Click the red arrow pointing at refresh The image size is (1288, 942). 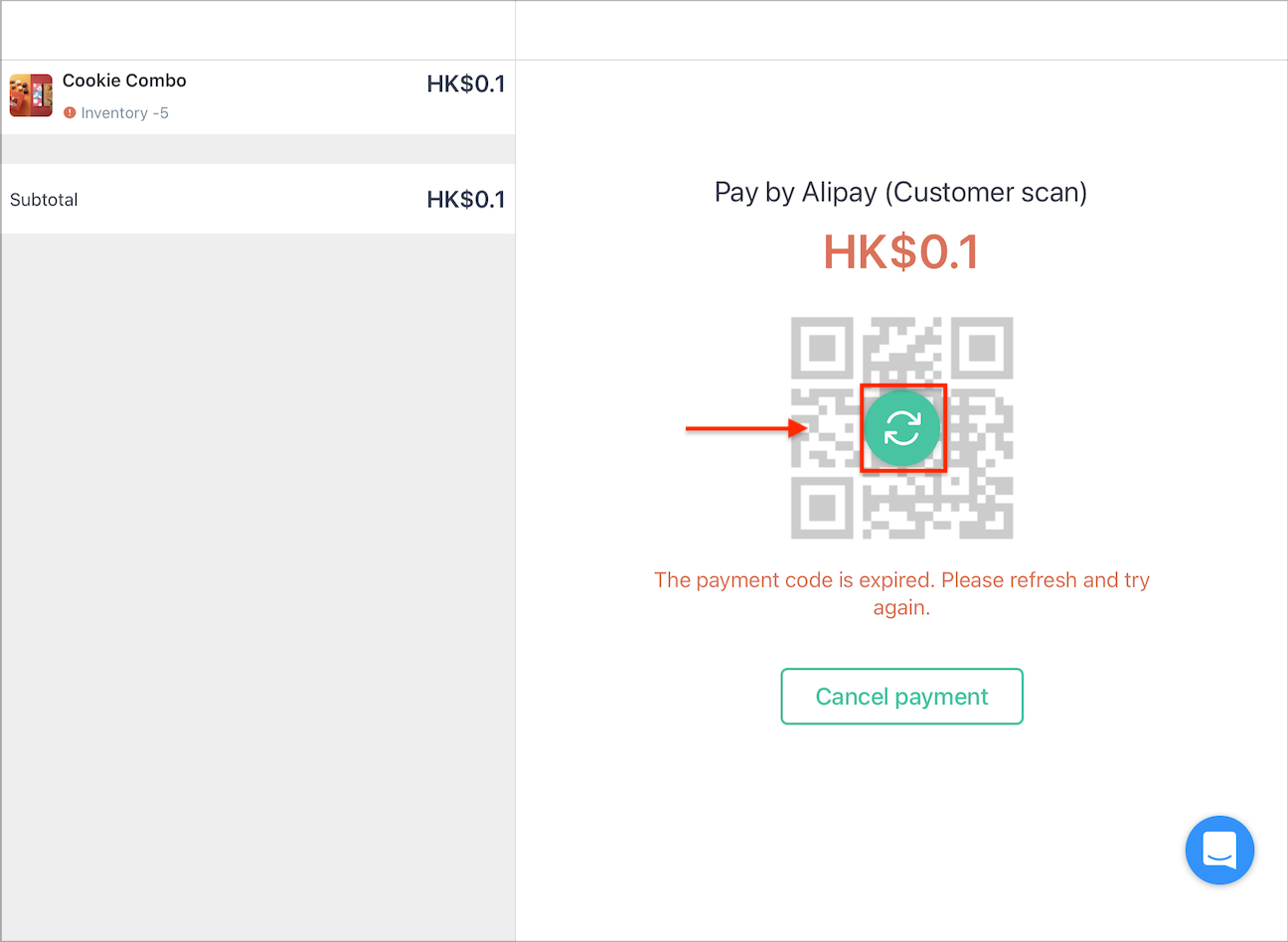pyautogui.click(x=746, y=428)
